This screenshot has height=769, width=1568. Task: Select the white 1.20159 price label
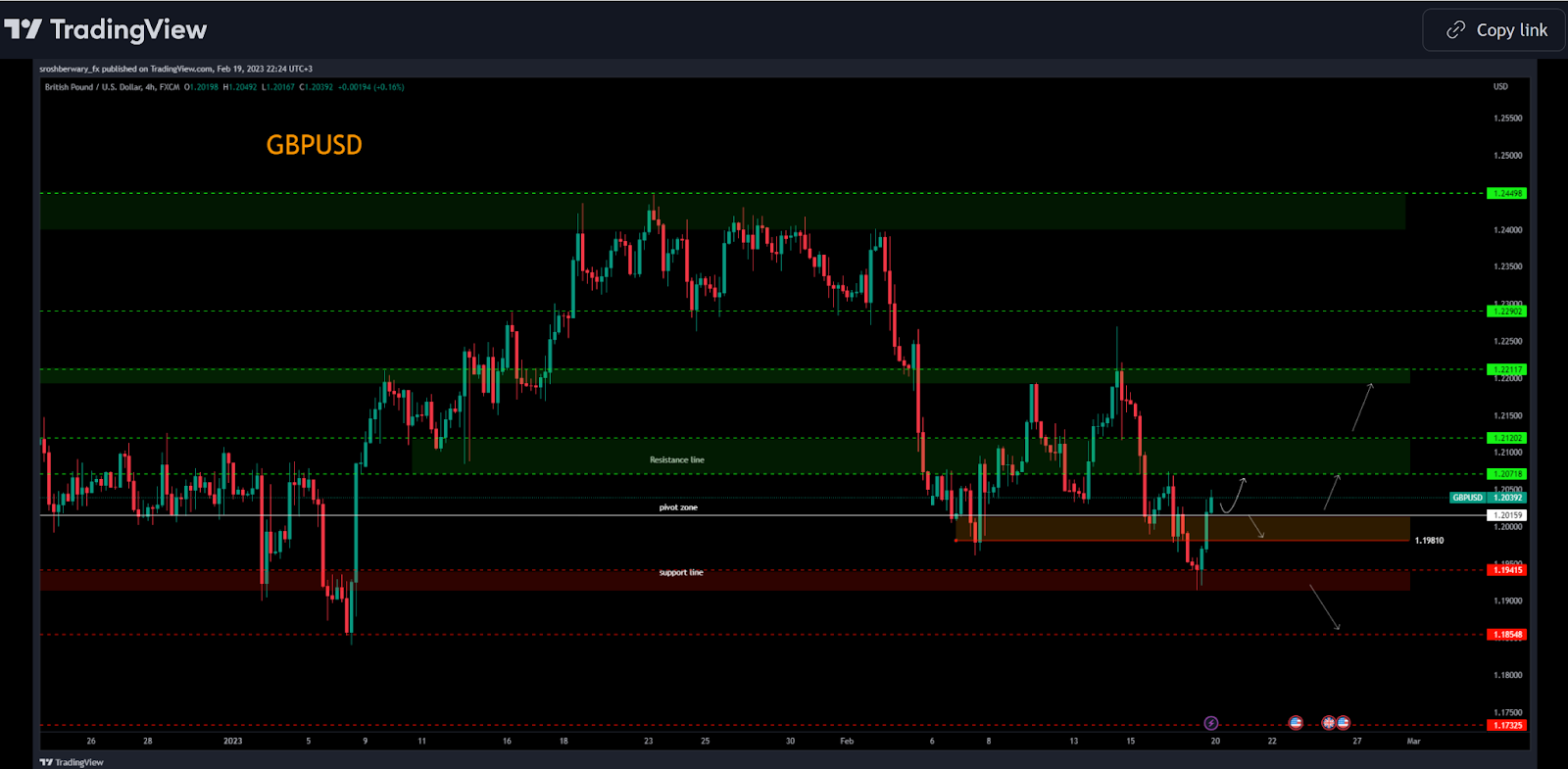[x=1506, y=515]
